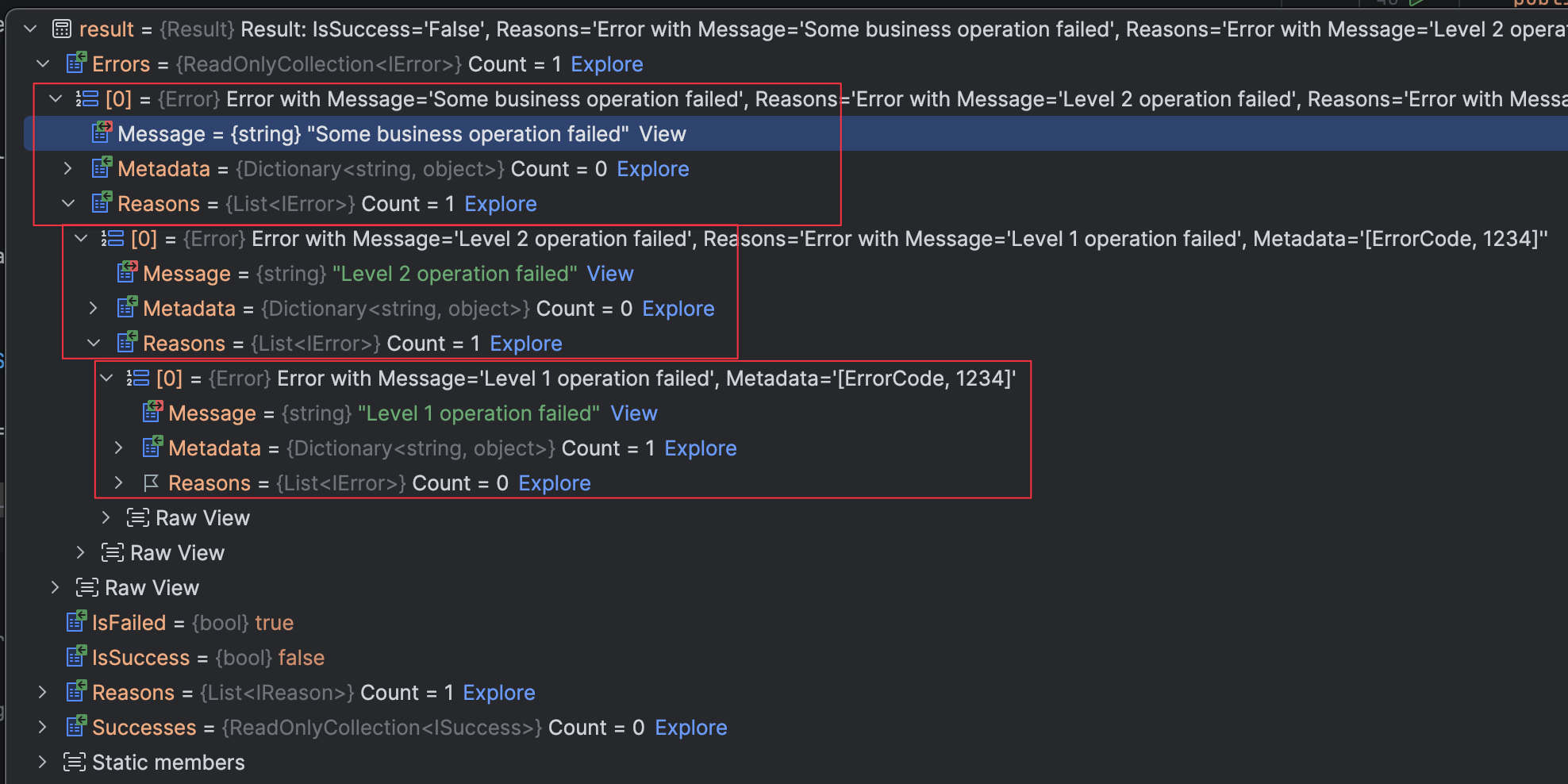The image size is (1568, 784).
Task: Click the Successes collection icon
Action: (76, 727)
